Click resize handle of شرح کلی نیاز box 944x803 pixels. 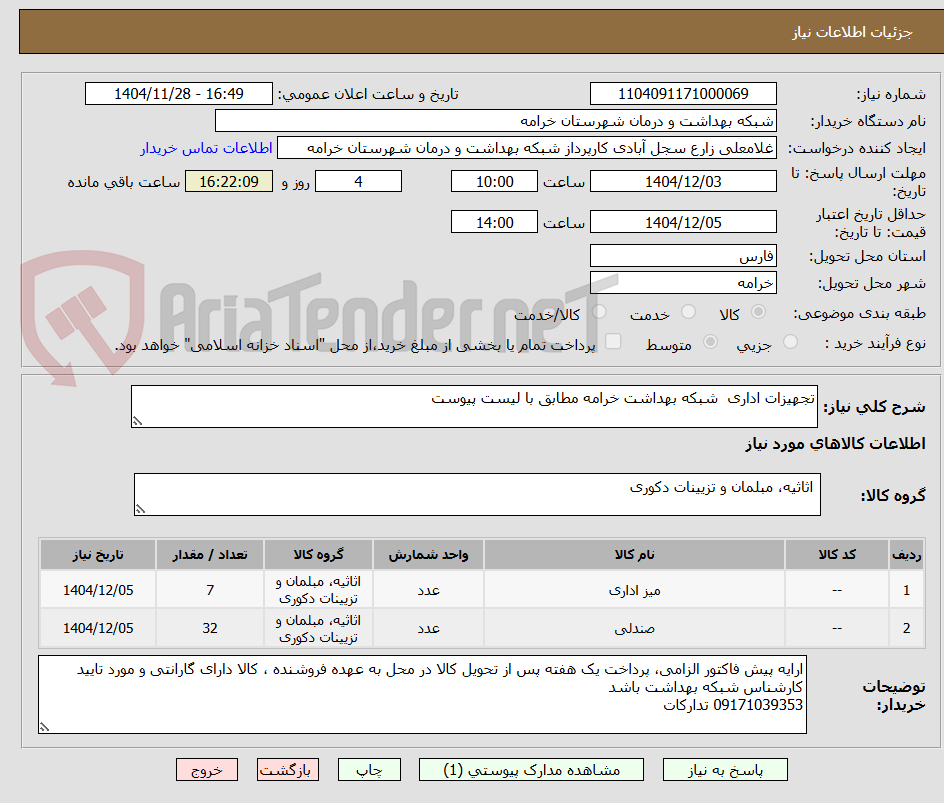137,421
